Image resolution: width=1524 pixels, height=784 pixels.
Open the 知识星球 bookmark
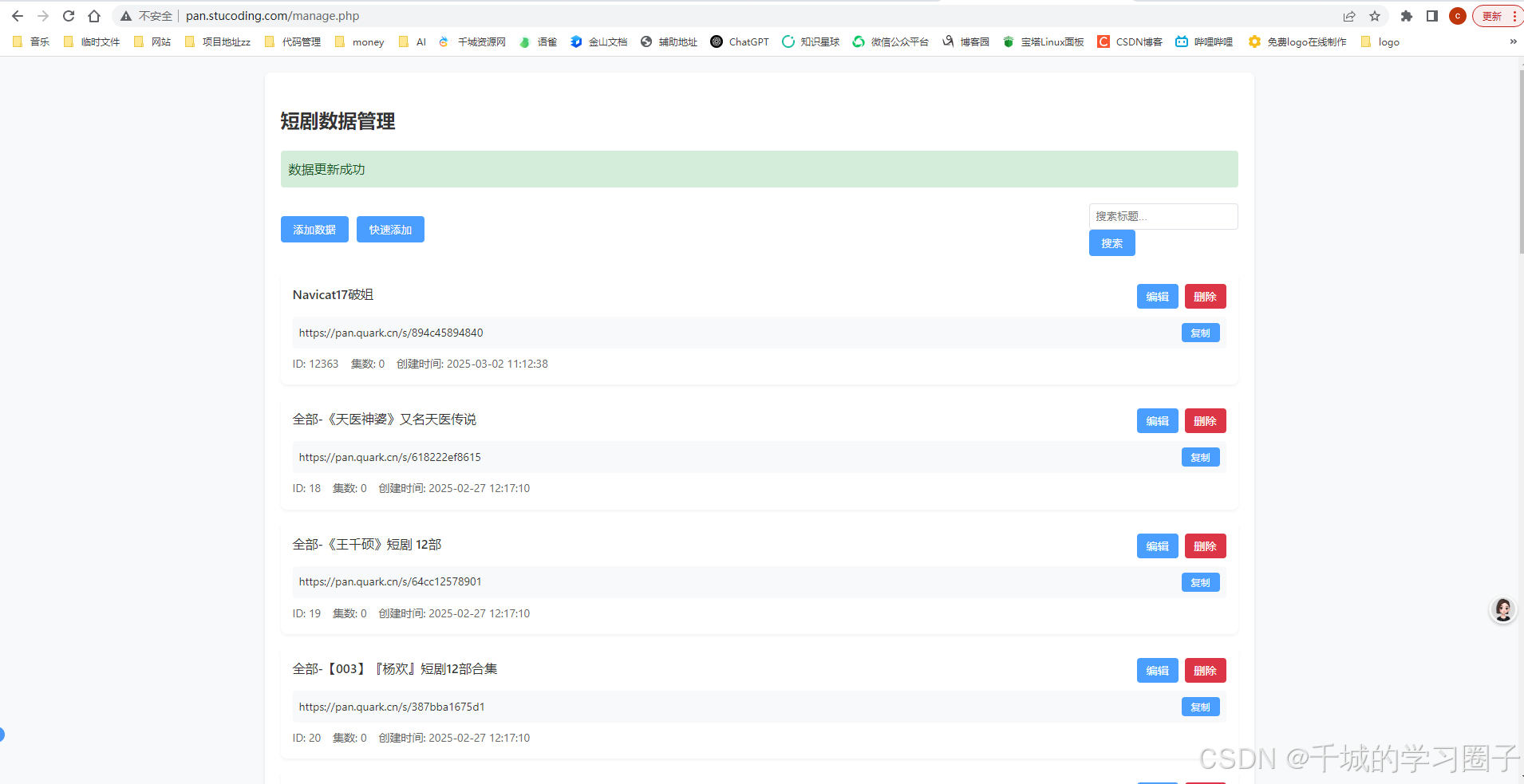811,41
